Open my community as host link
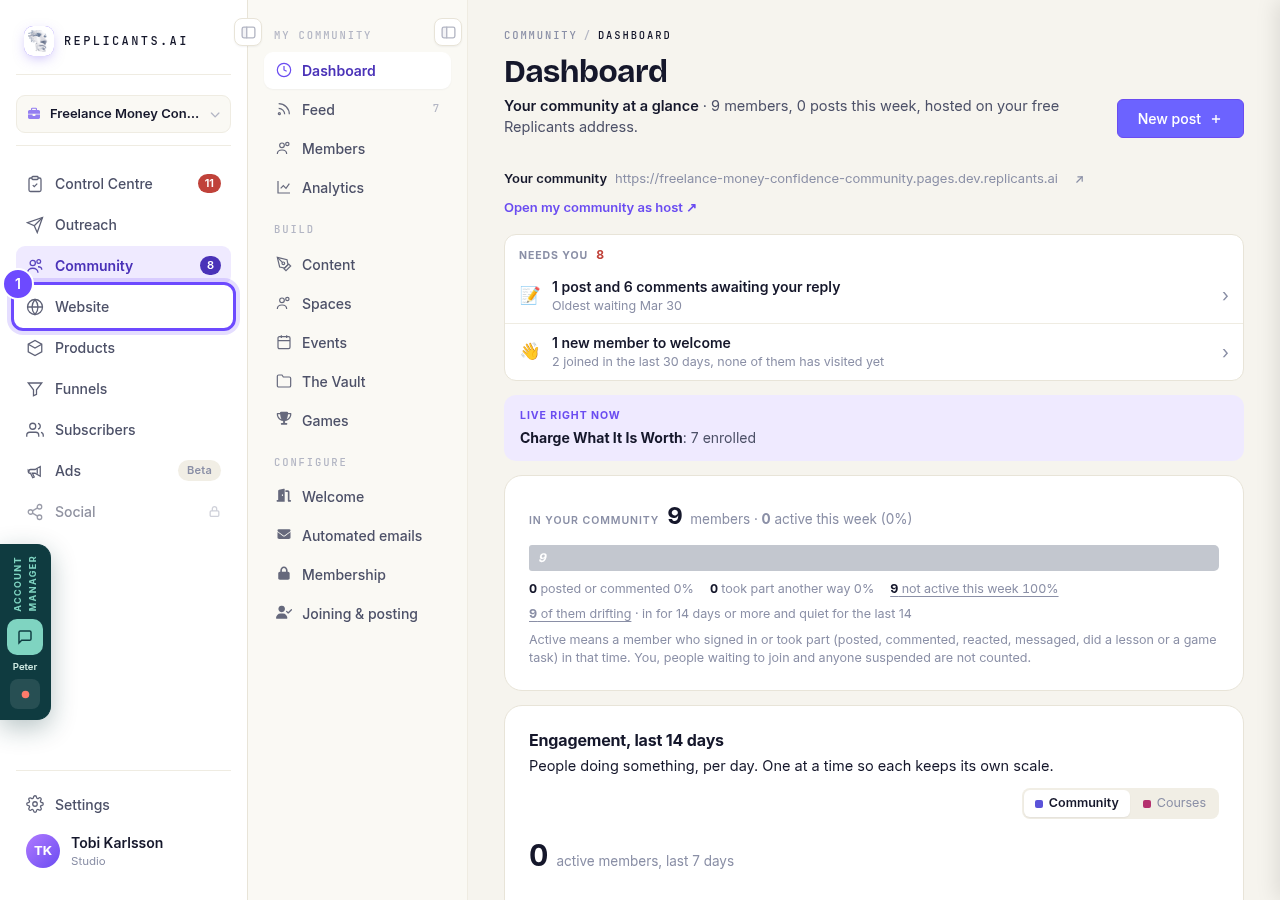Image resolution: width=1280 pixels, height=900 pixels. coord(600,207)
